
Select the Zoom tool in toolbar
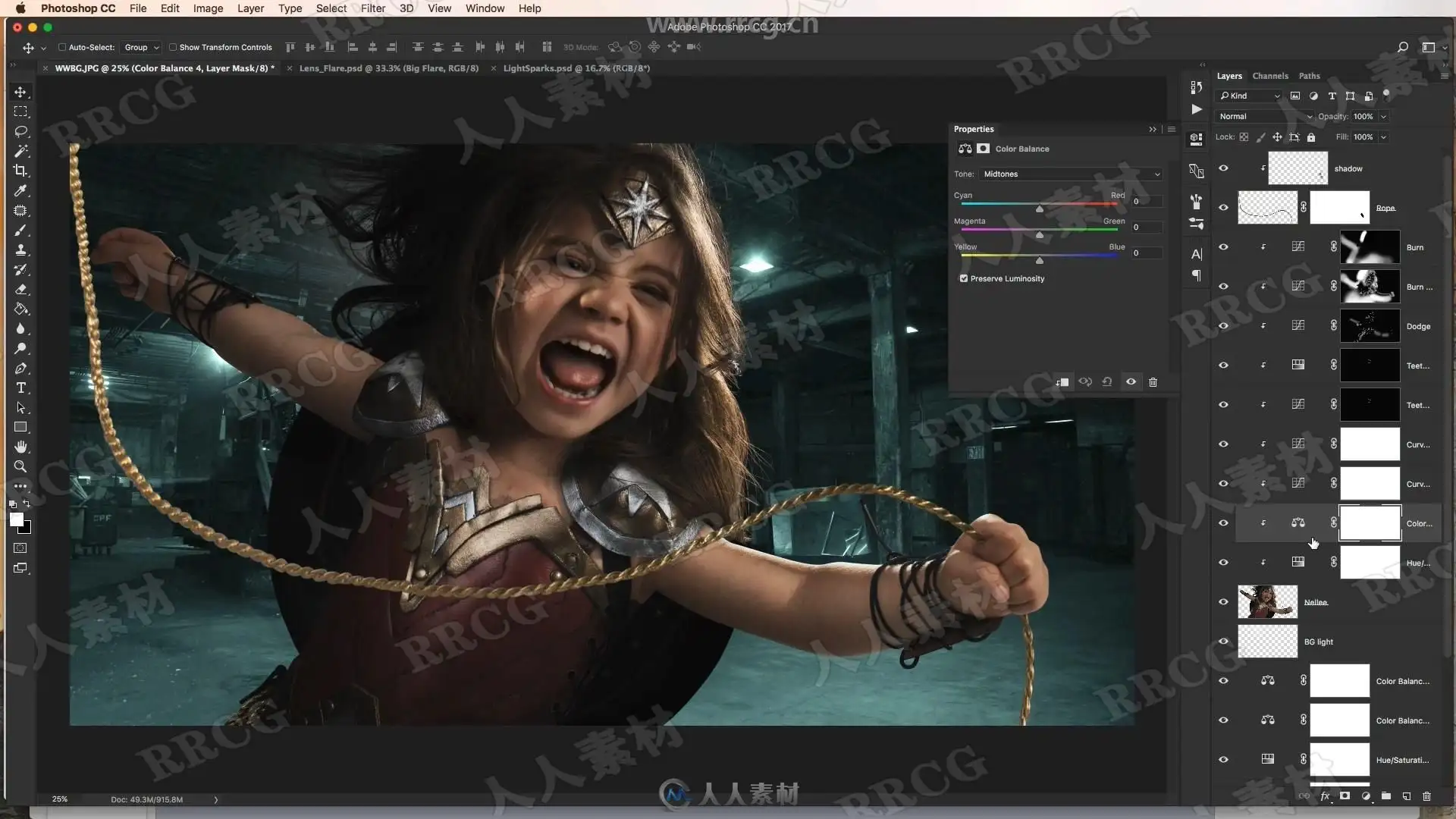(x=20, y=466)
